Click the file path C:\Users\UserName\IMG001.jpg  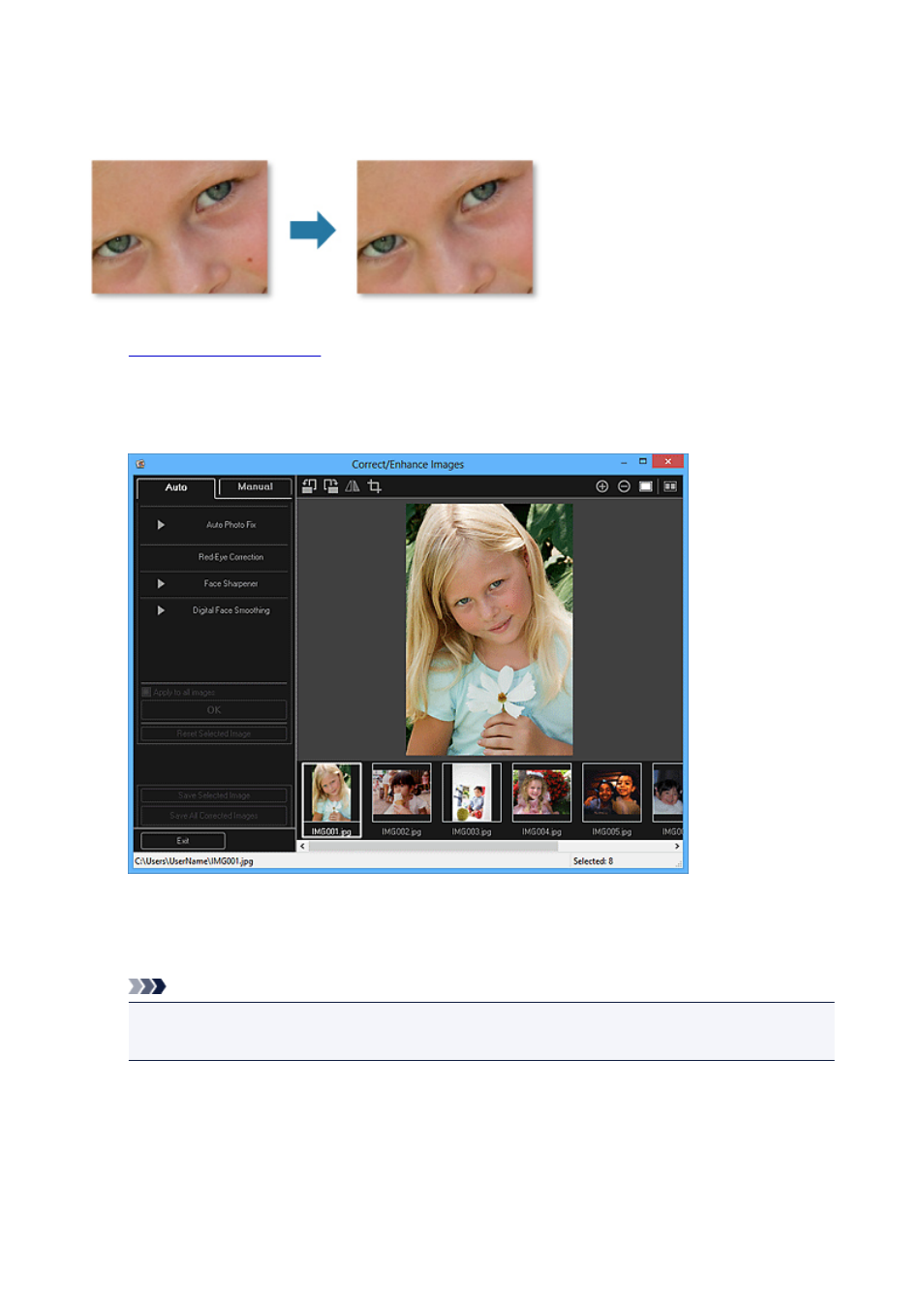(x=194, y=861)
